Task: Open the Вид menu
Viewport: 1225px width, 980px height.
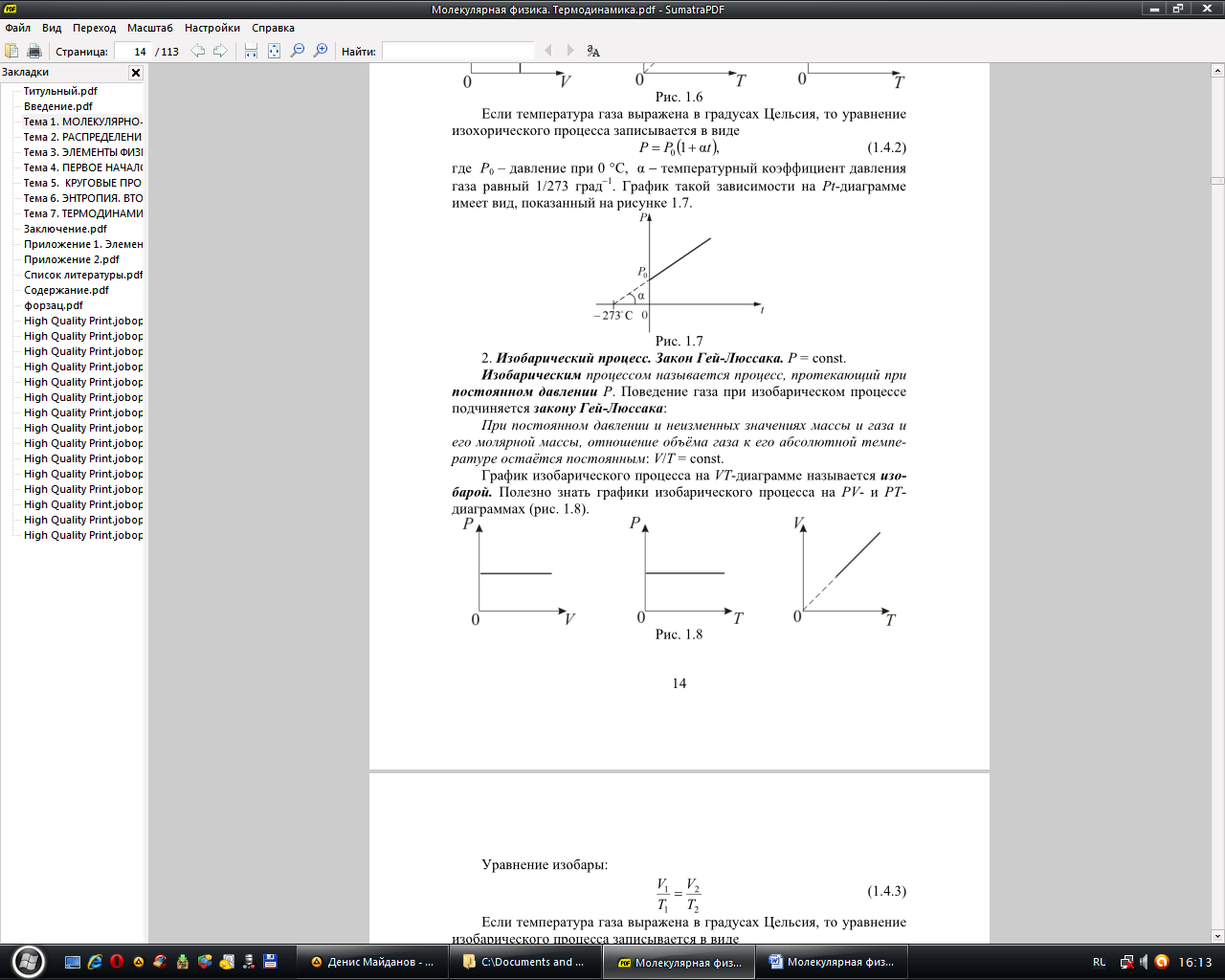Action: click(x=52, y=28)
